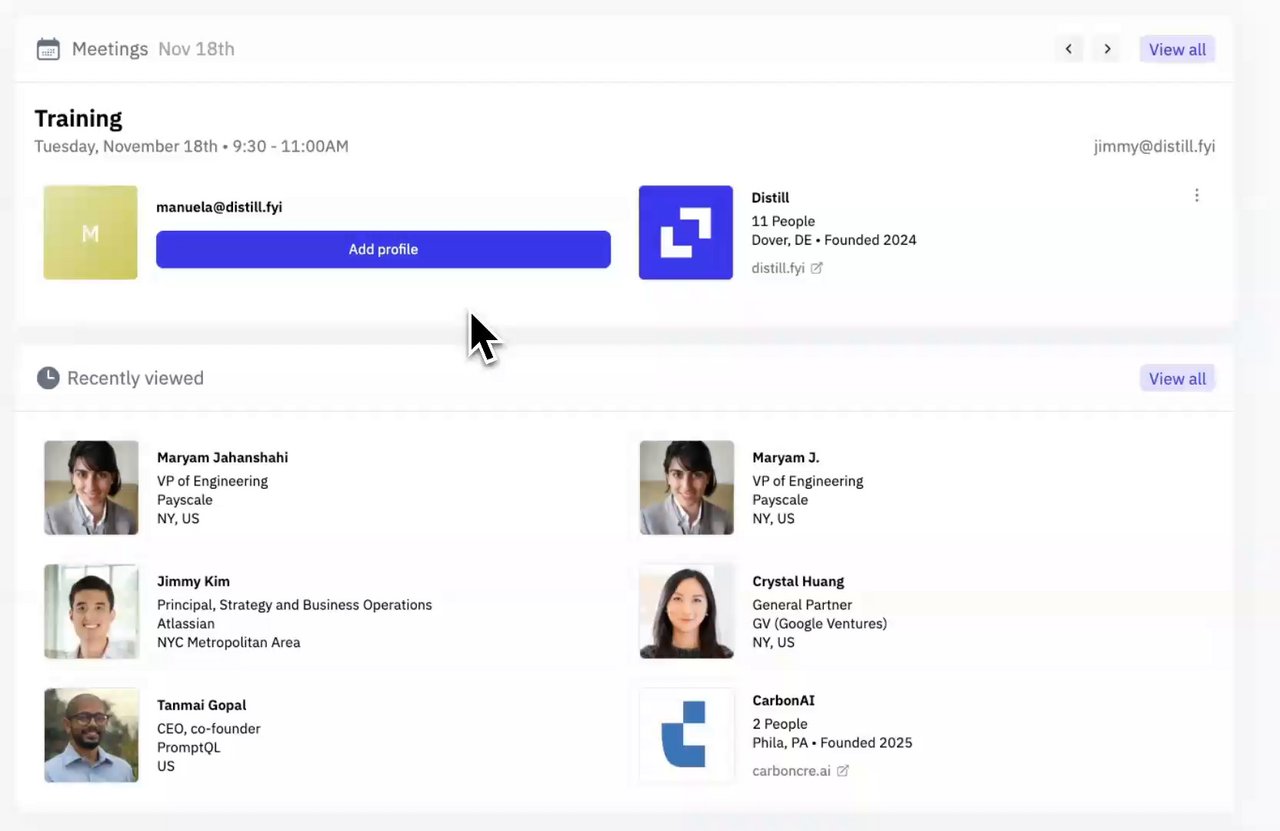Click View all in Meetings section
Viewport: 1280px width, 831px height.
[1177, 49]
